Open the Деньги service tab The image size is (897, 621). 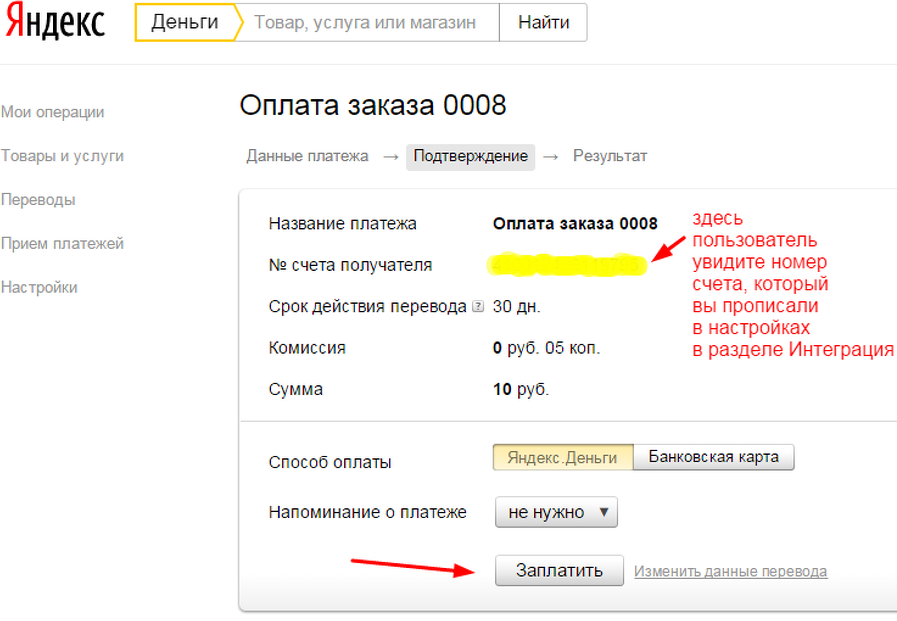pos(185,22)
